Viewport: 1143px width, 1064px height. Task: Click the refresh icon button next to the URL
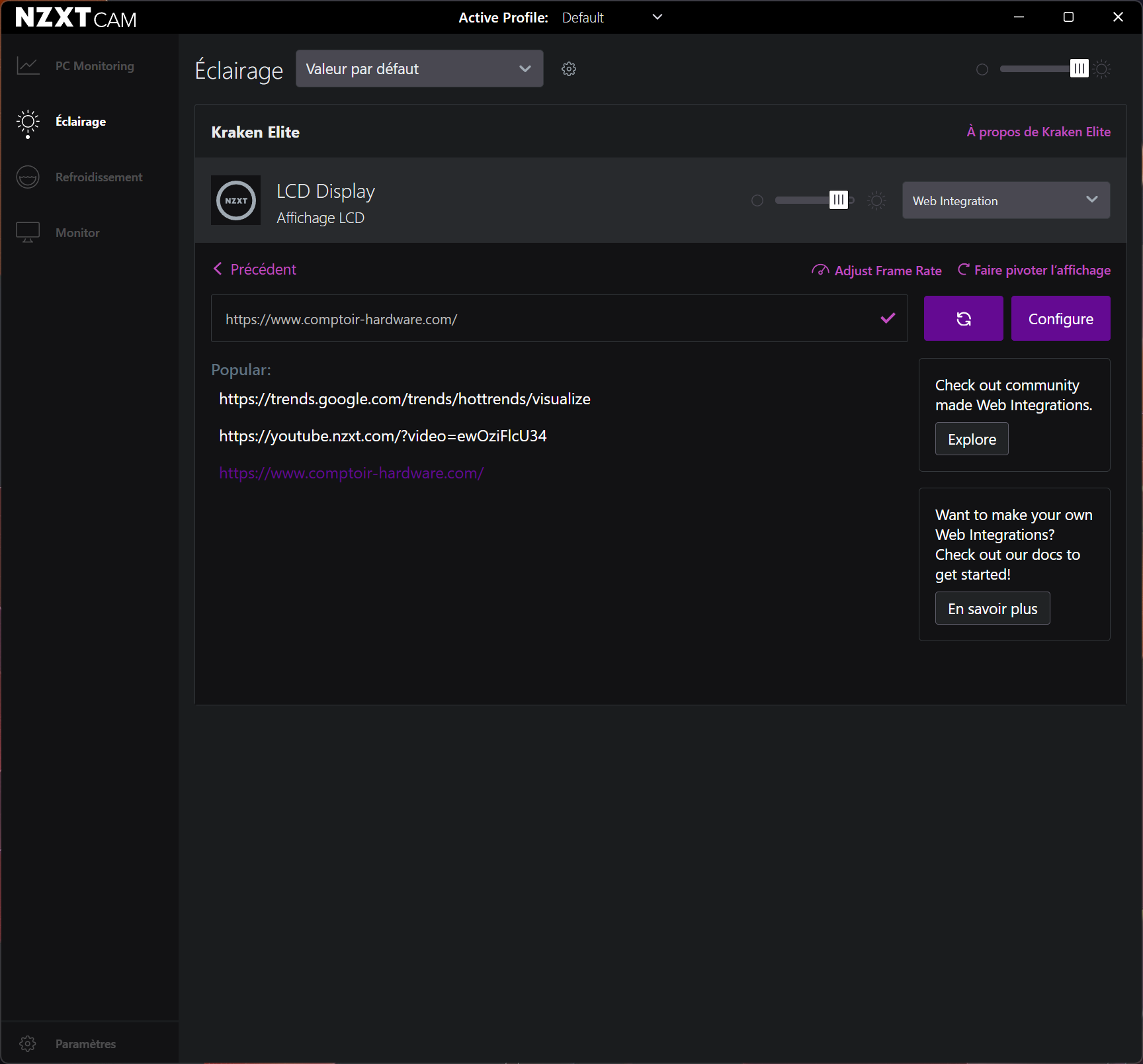pyautogui.click(x=963, y=319)
